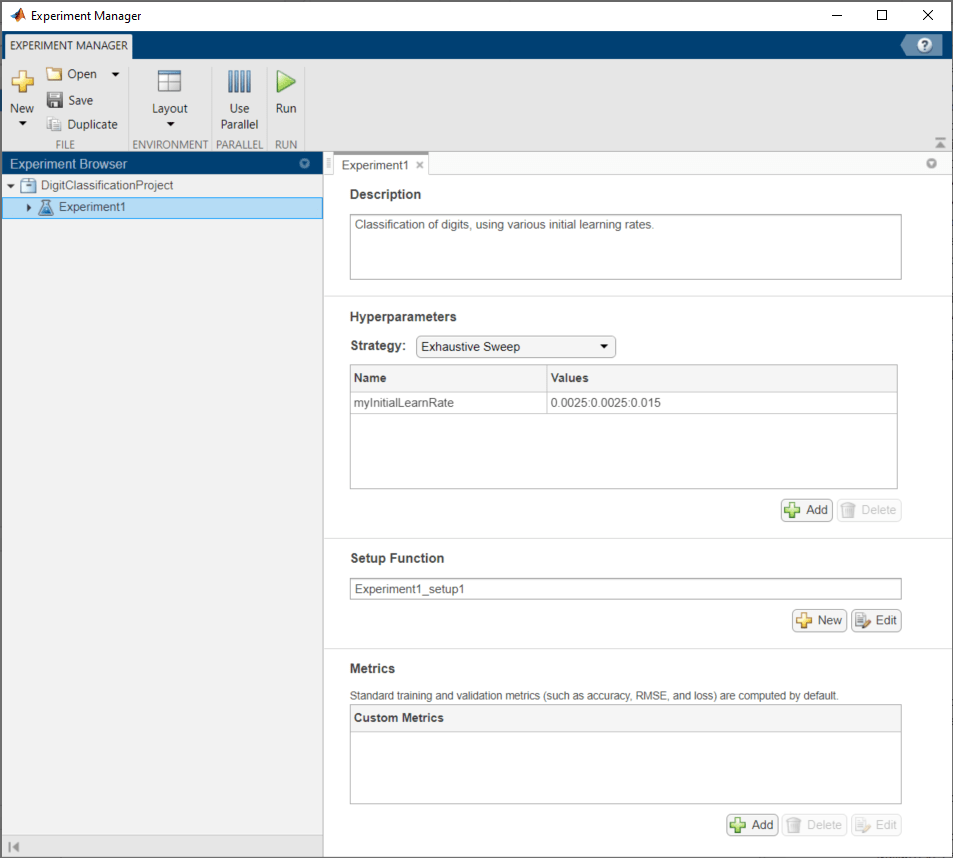Click the New experiment plus icon
The width and height of the screenshot is (953, 858).
[22, 81]
